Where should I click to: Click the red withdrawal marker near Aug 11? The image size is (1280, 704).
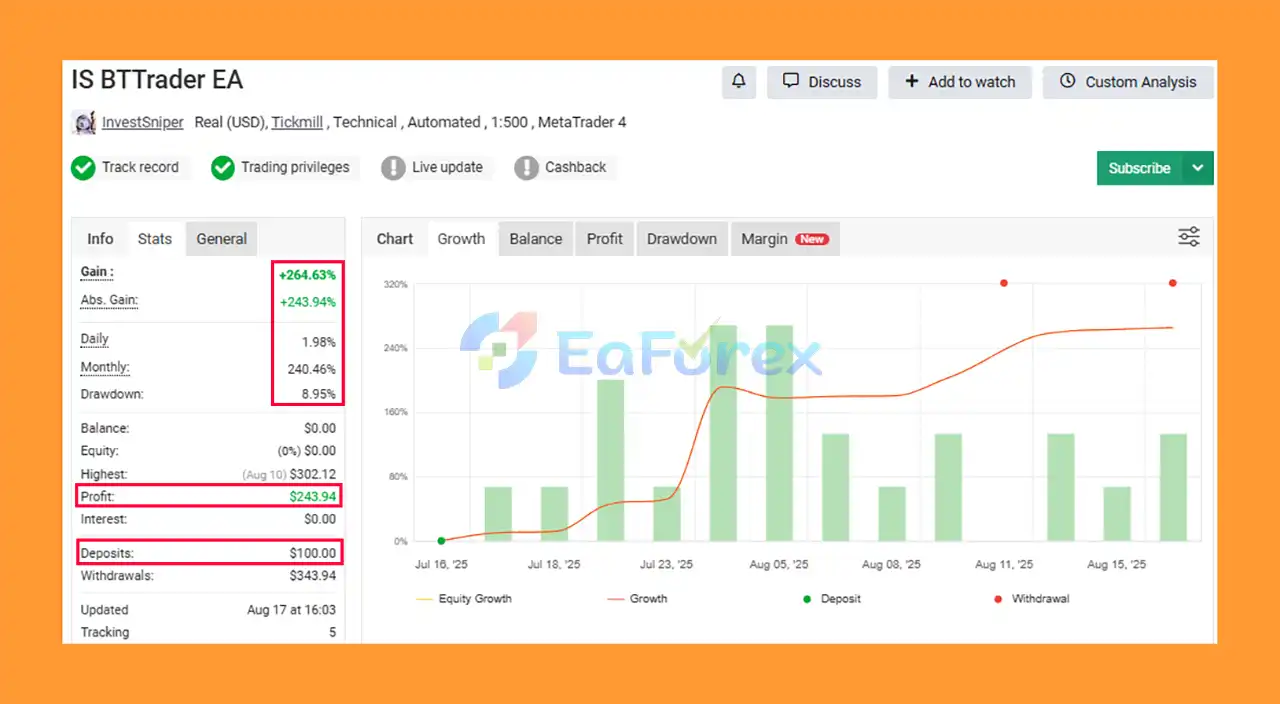tap(1004, 283)
